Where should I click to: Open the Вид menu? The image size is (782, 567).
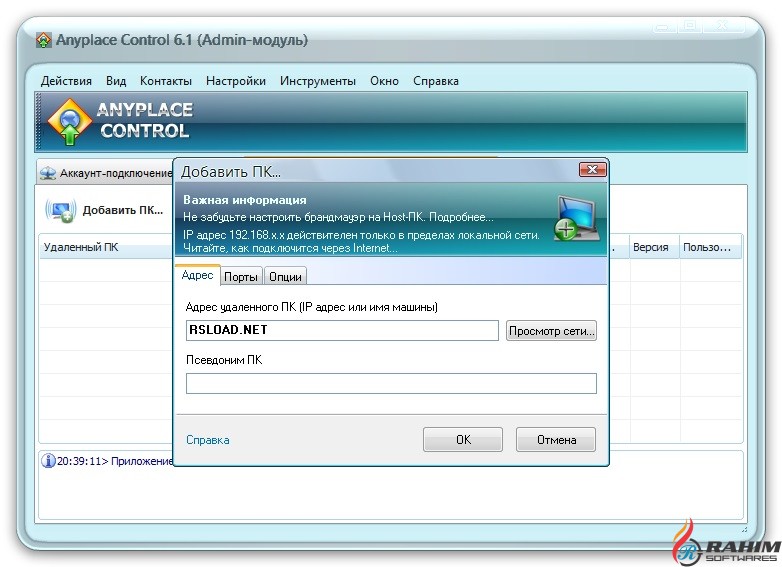click(x=116, y=81)
